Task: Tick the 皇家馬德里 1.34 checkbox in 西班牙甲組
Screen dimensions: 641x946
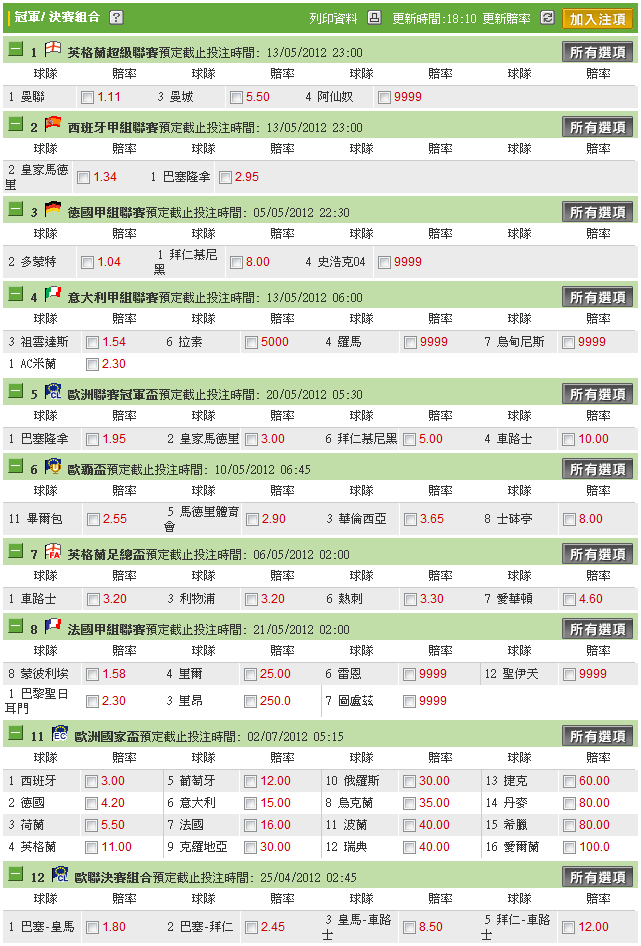Action: tap(84, 177)
